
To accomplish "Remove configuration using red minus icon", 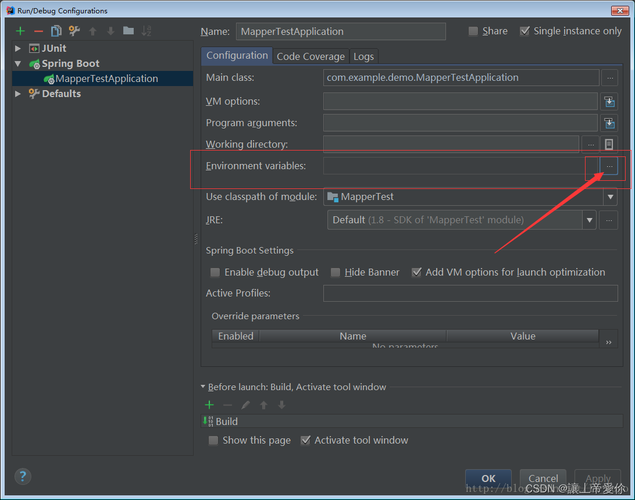I will click(x=38, y=31).
